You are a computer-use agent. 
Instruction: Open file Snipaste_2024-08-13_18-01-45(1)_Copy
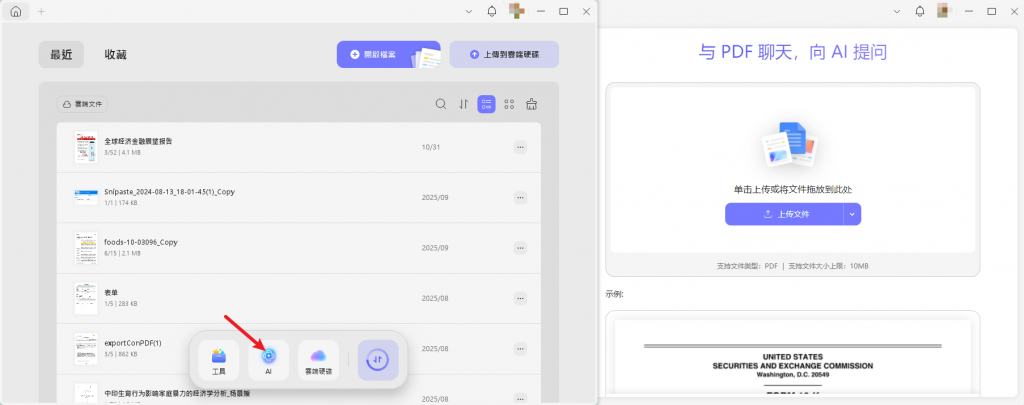[298, 197]
